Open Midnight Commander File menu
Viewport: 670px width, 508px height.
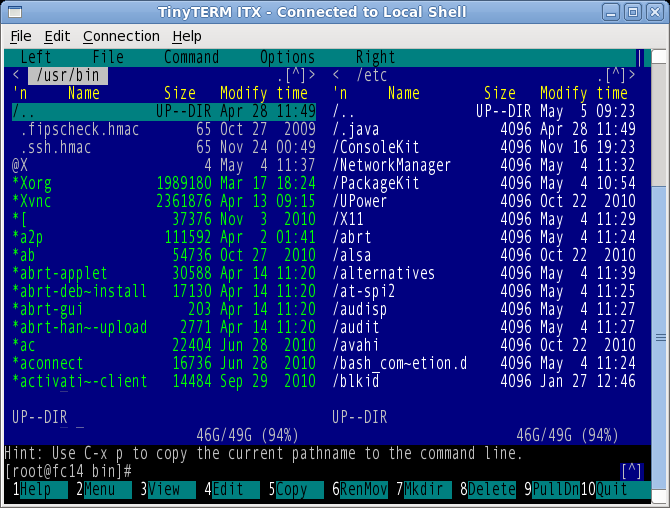coord(108,57)
